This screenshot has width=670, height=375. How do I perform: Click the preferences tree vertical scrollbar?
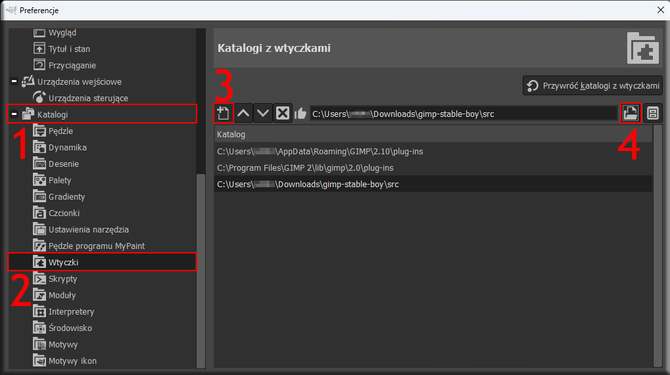200,270
